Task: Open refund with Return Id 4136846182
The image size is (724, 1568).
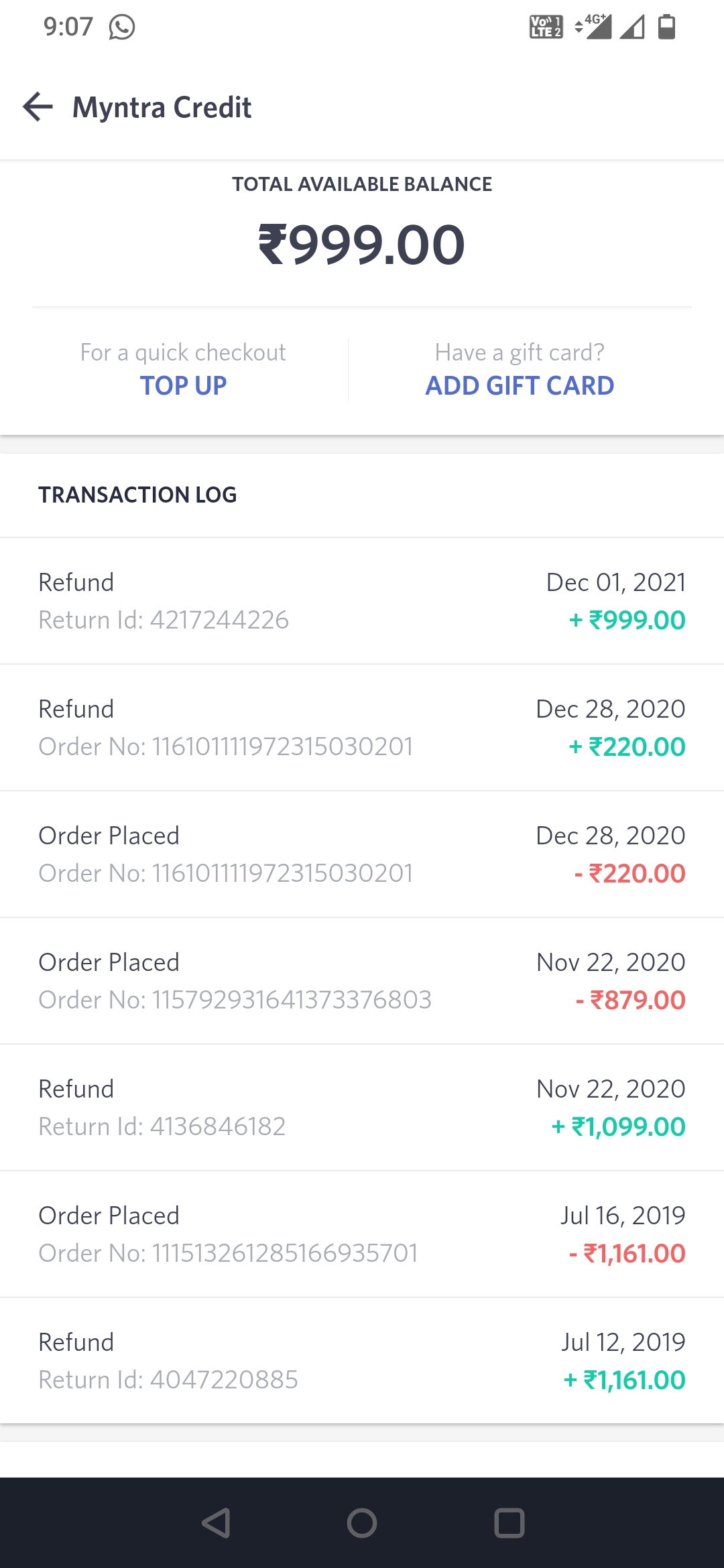Action: pyautogui.click(x=362, y=1108)
